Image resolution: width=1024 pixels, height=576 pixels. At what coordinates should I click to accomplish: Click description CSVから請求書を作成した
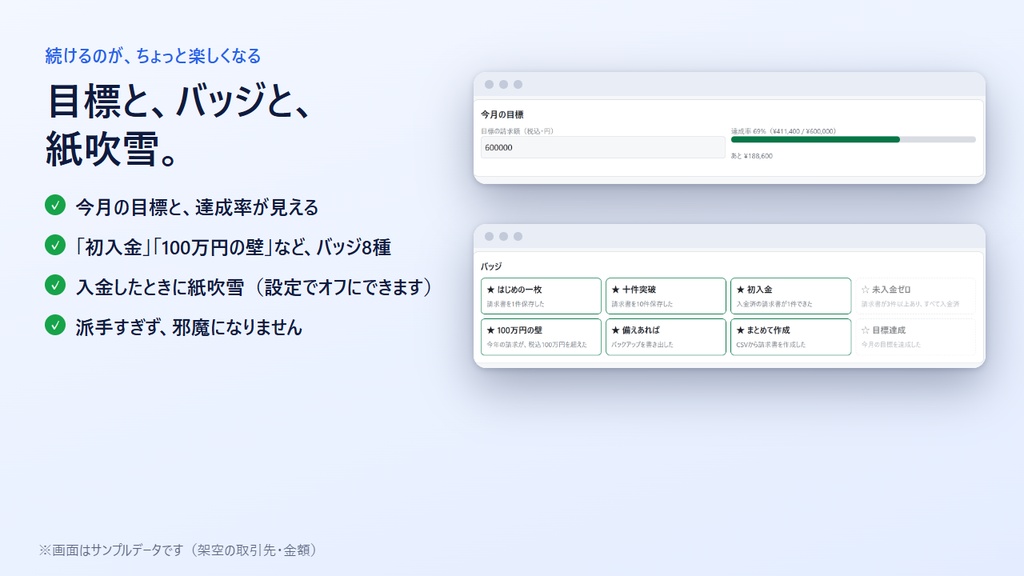[771, 345]
